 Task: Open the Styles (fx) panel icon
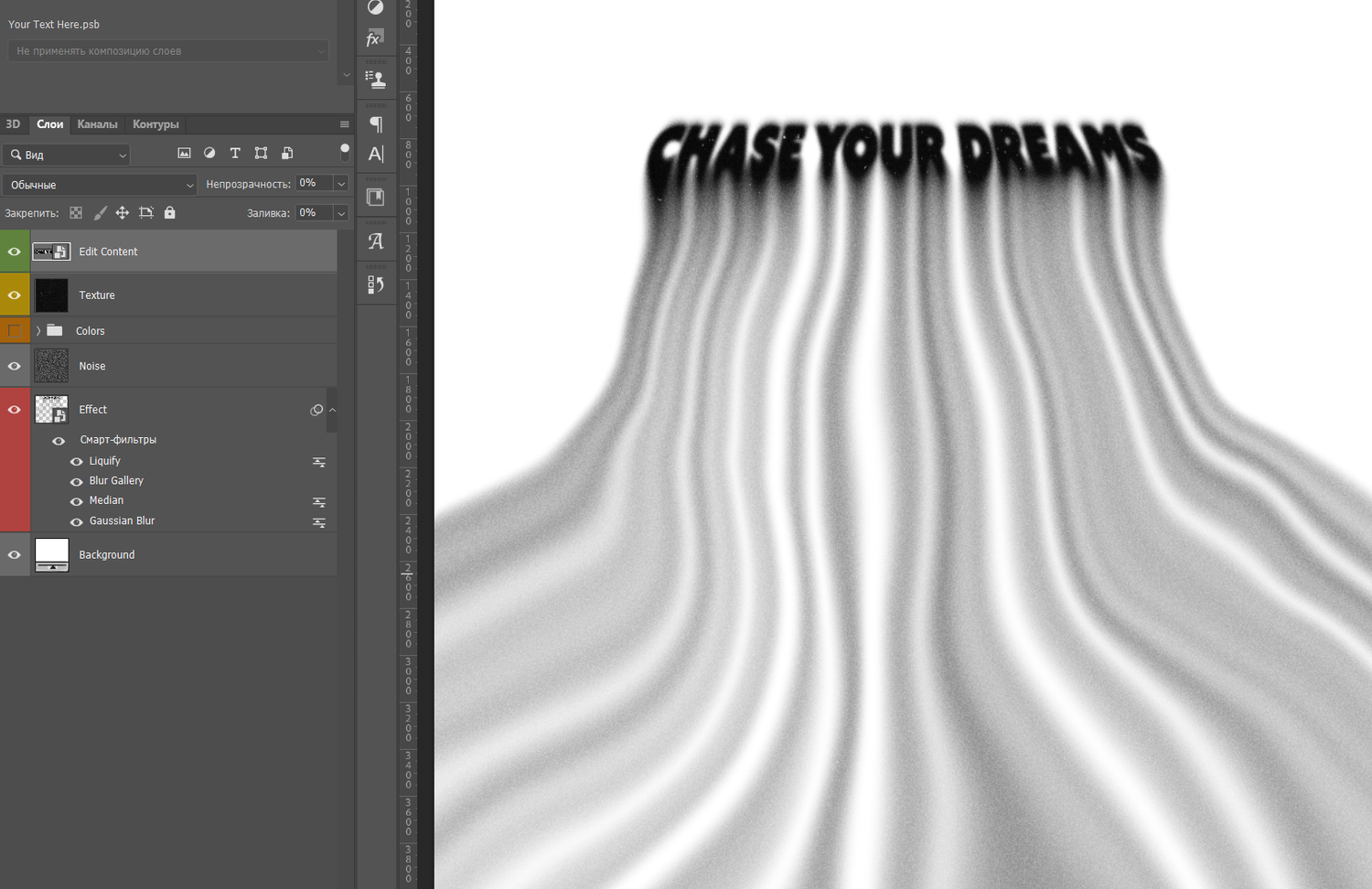point(375,38)
